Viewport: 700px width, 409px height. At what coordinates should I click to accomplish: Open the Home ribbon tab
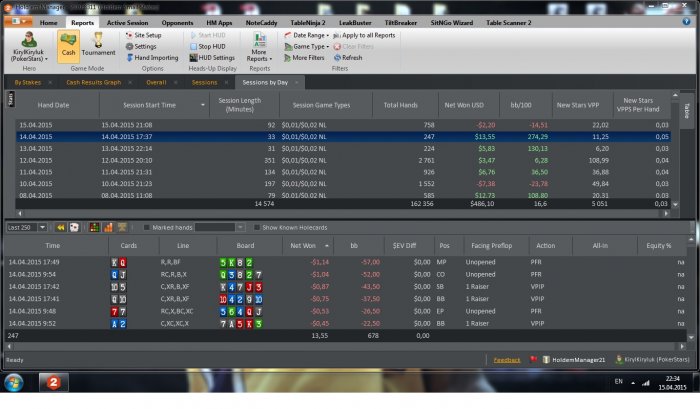click(48, 22)
